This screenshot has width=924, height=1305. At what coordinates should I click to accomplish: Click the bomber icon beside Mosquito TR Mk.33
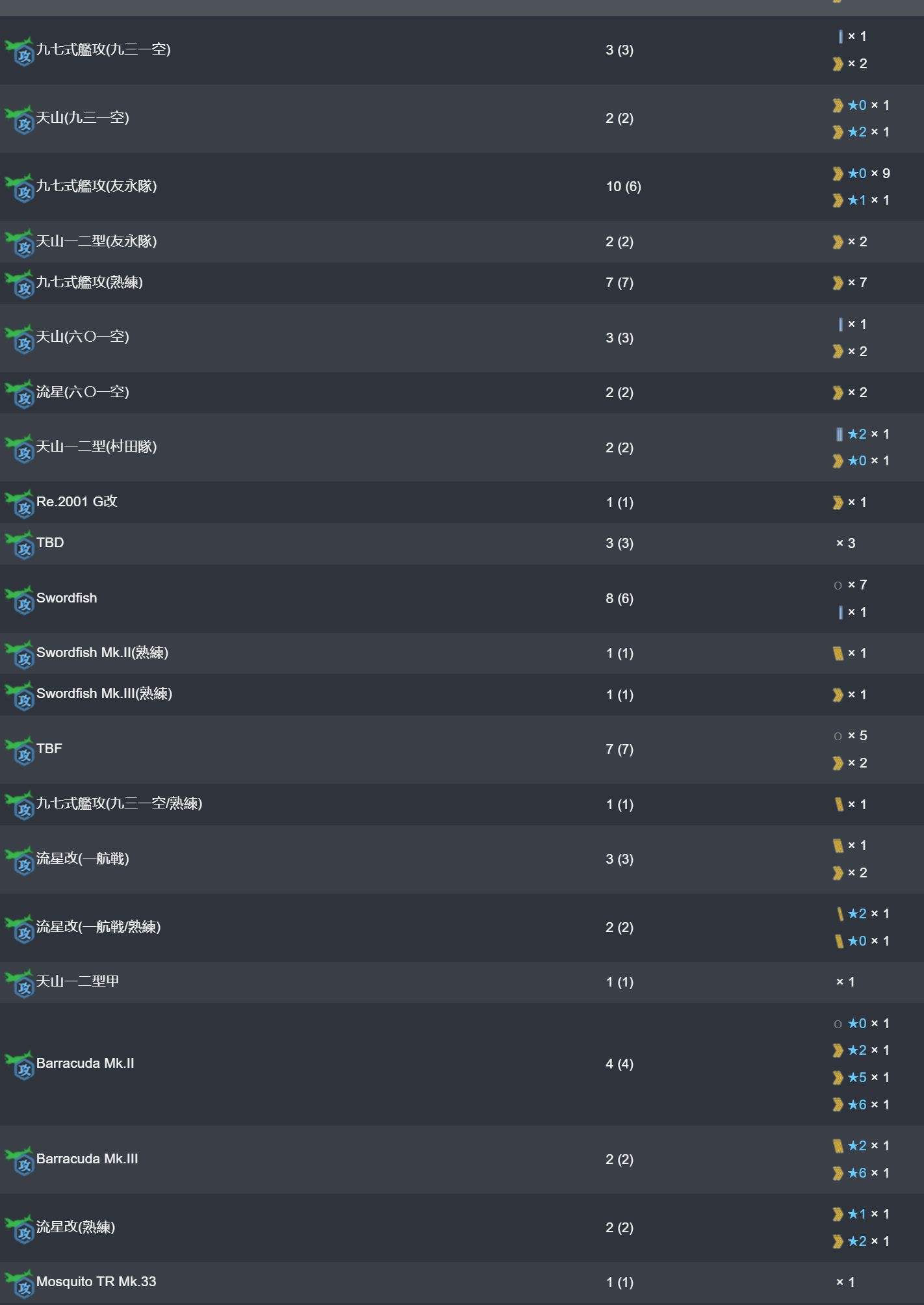click(x=19, y=1284)
